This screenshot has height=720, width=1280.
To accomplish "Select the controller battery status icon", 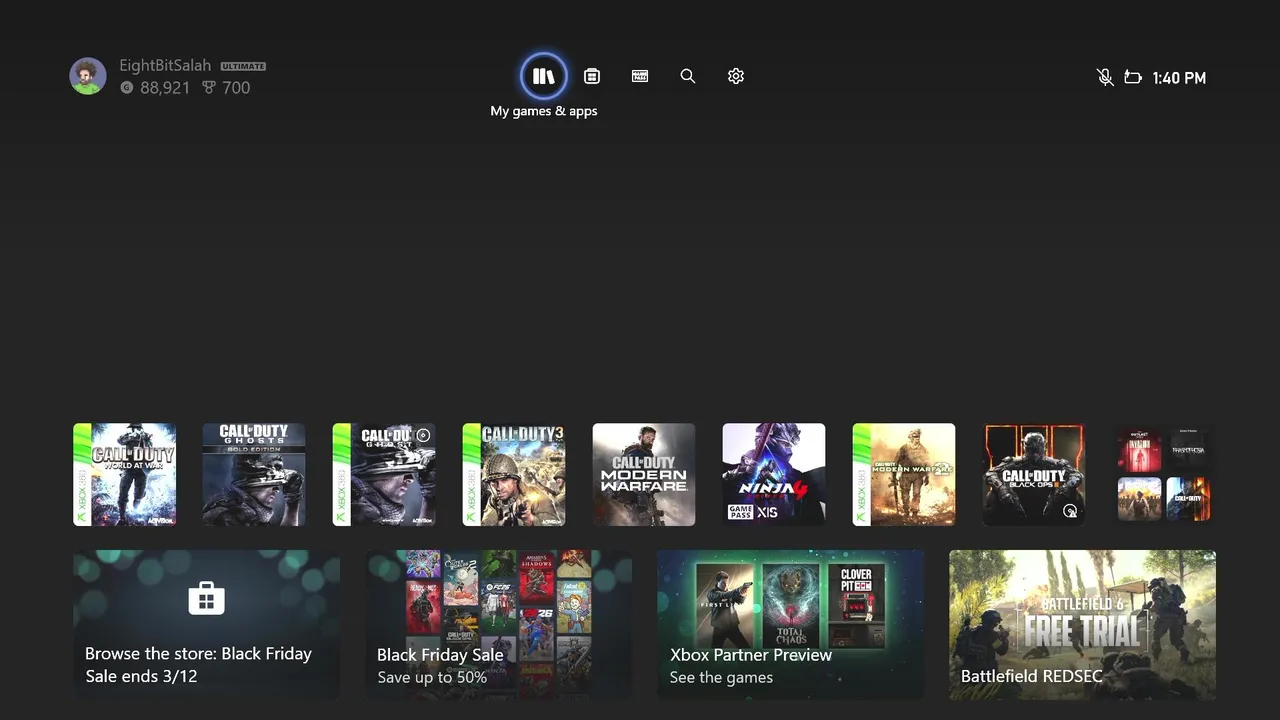I will (1133, 77).
